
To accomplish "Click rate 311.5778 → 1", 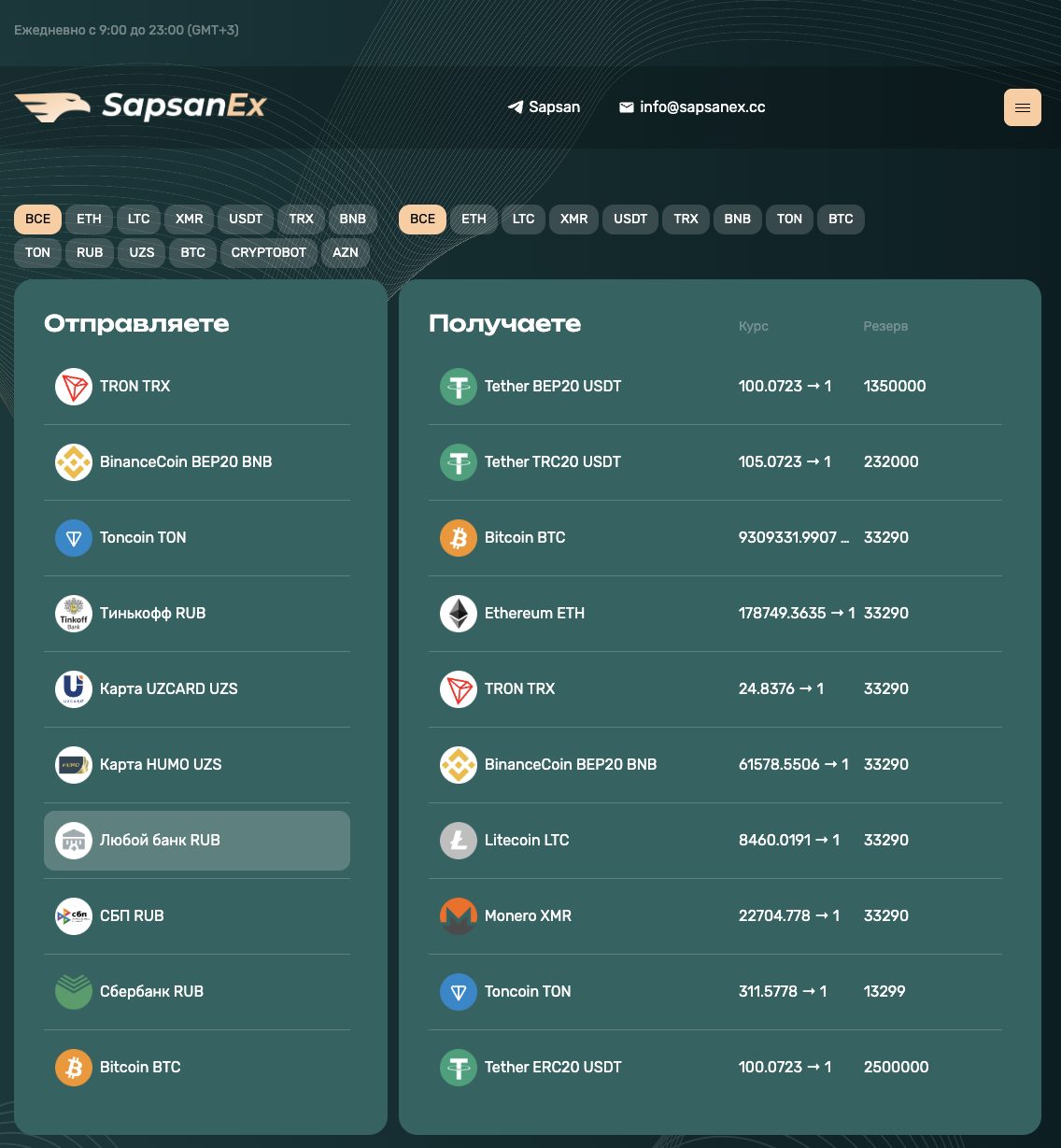I will (x=783, y=992).
